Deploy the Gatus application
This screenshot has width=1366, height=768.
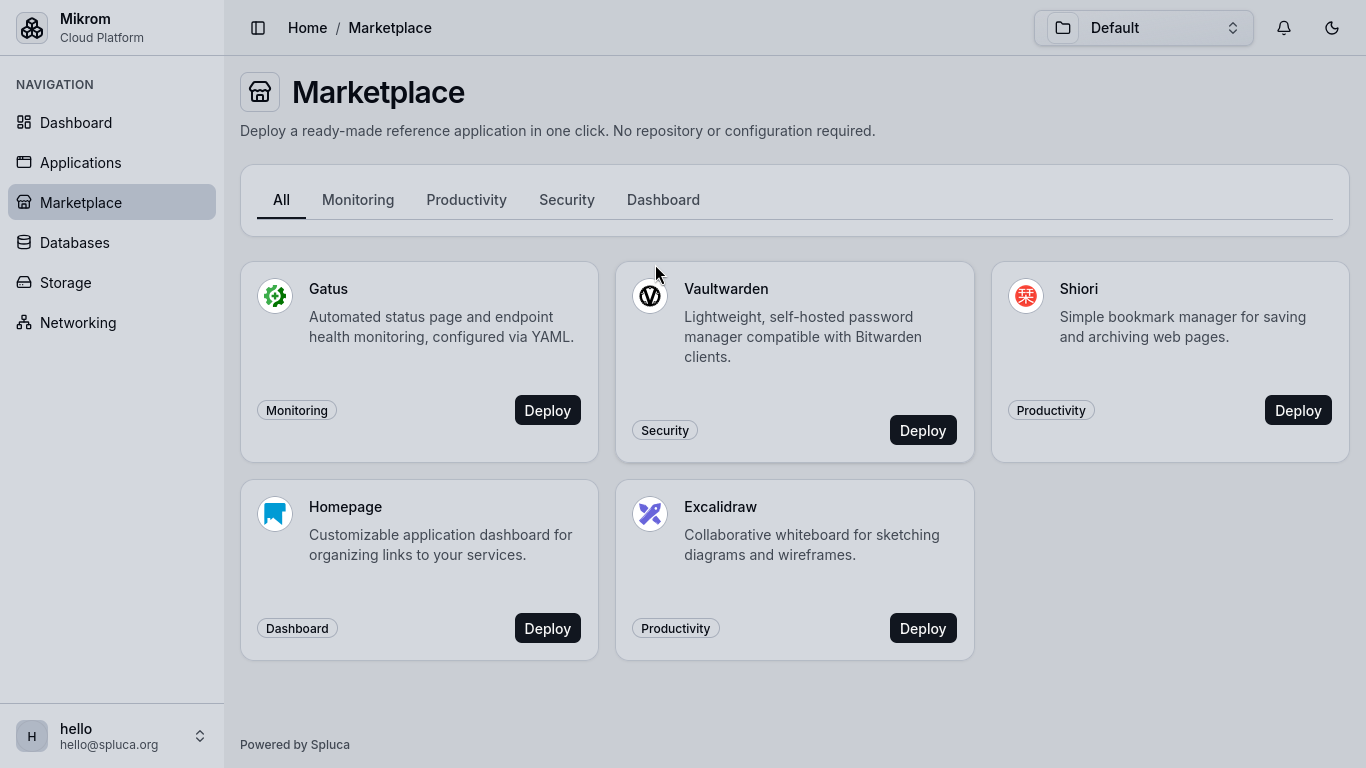[548, 410]
